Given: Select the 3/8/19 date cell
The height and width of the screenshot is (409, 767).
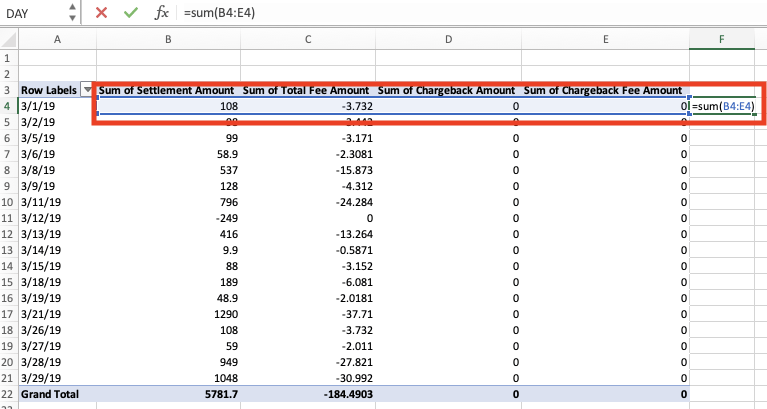Looking at the screenshot, I should coord(57,170).
